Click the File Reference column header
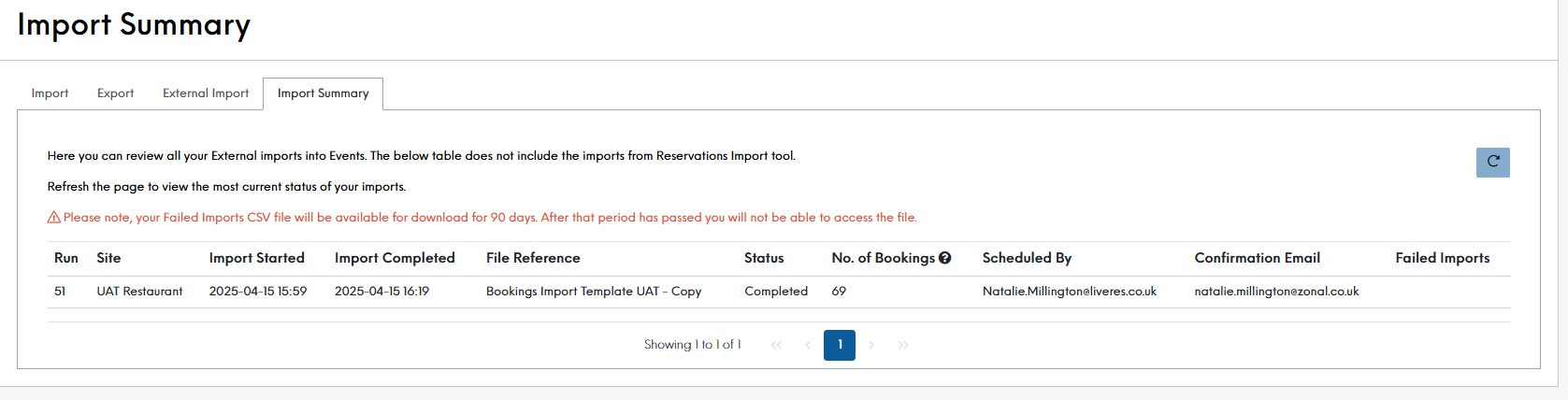The height and width of the screenshot is (400, 1568). (x=533, y=258)
